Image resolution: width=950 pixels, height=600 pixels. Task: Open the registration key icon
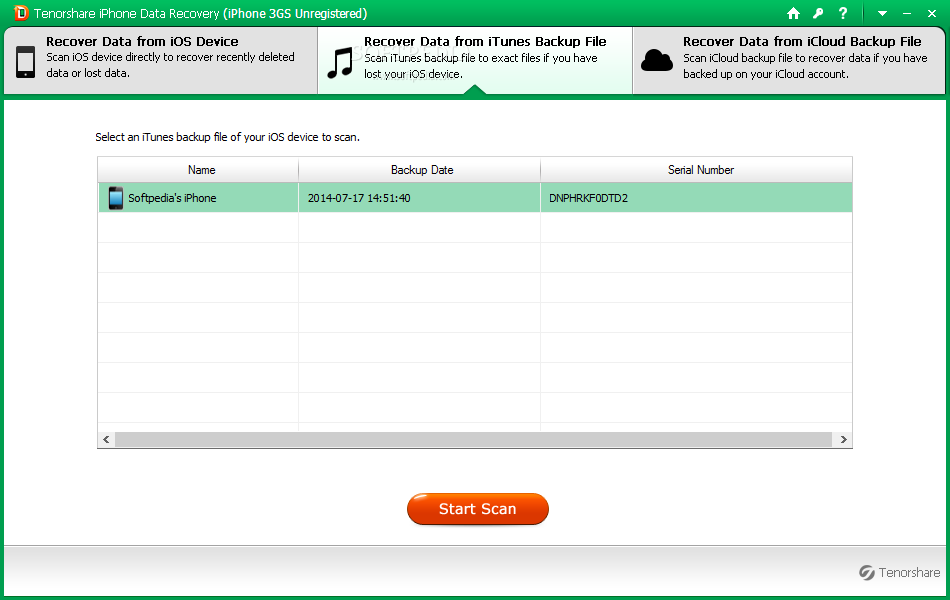(818, 13)
